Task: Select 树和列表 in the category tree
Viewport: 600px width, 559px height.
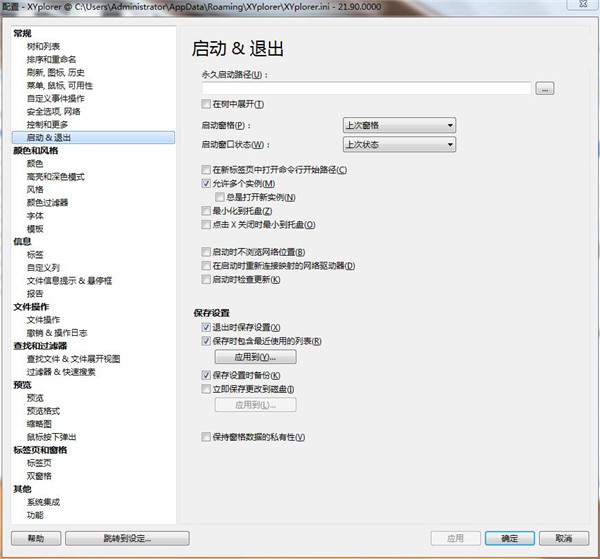Action: coord(43,46)
